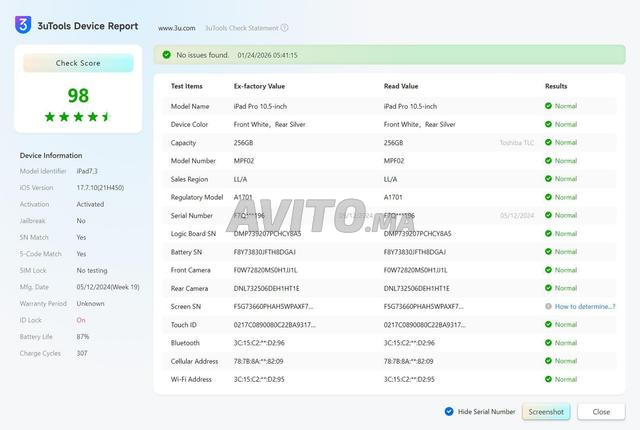Click the gray question icon in Screen SN row

[548, 306]
